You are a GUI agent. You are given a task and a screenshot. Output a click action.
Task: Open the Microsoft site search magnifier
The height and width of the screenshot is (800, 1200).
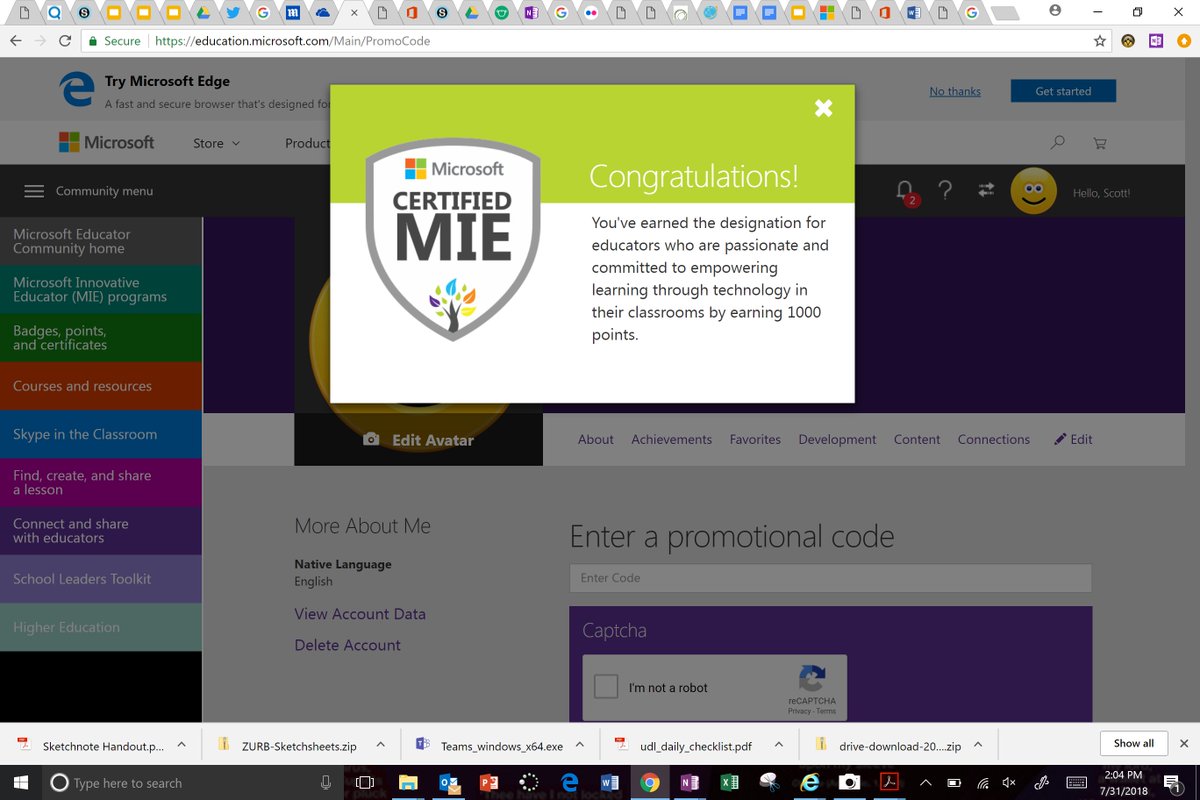tap(1058, 143)
